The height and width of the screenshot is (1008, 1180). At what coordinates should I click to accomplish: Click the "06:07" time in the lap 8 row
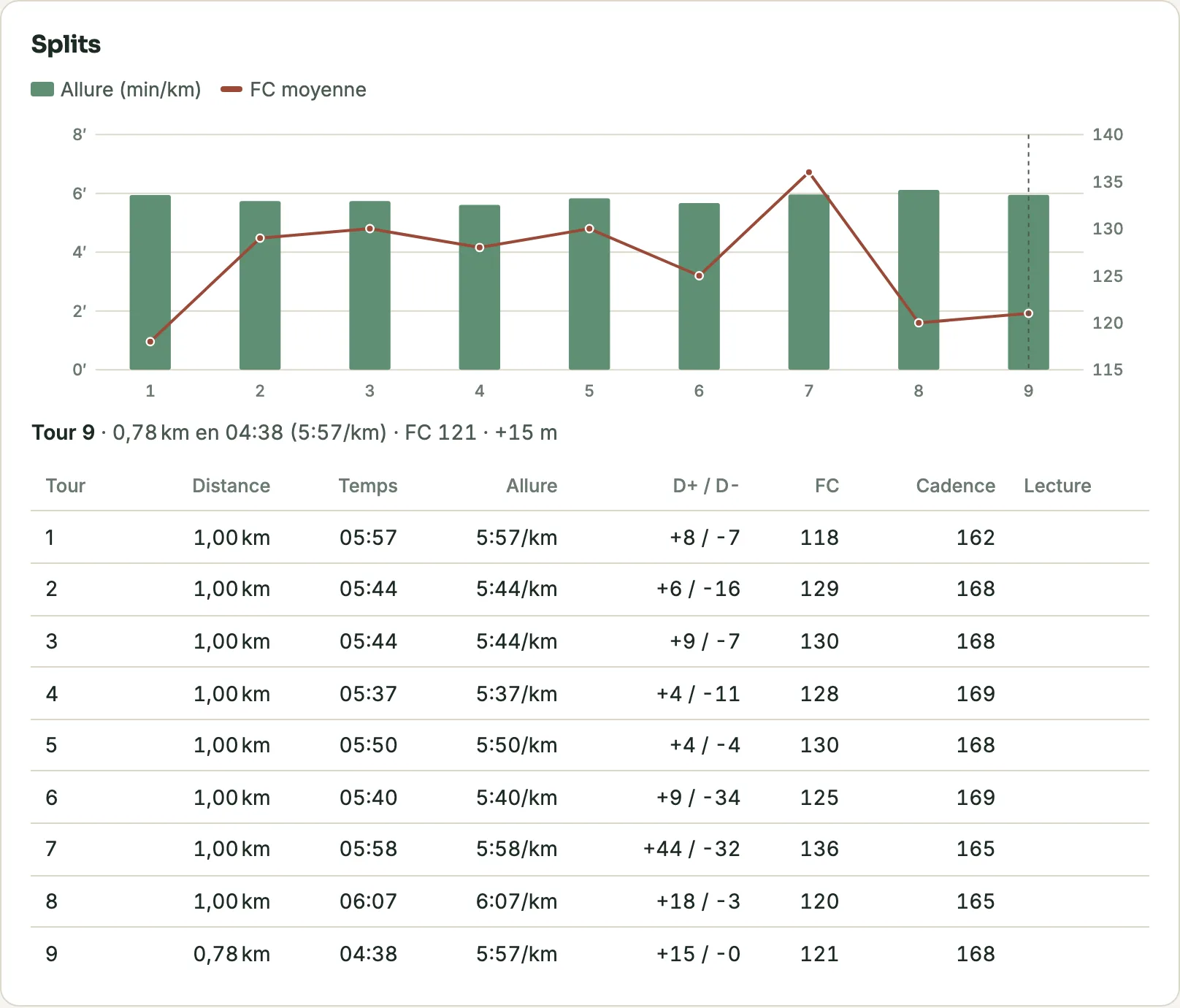point(368,901)
